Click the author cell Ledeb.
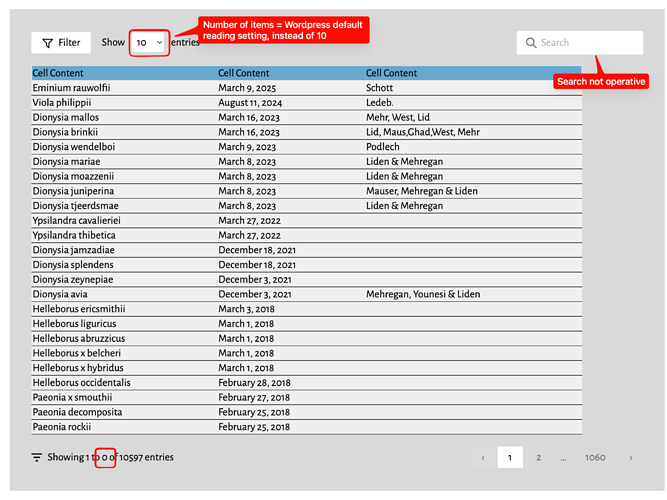The width and height of the screenshot is (667, 500). (380, 103)
